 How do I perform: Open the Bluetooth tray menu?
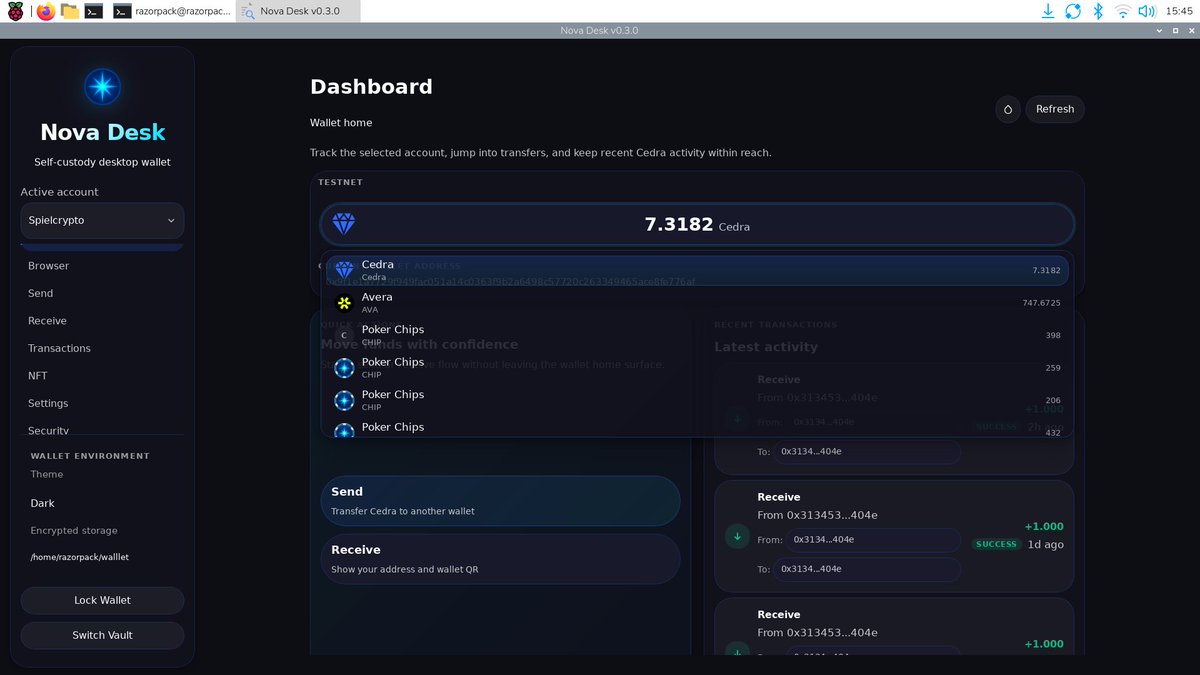(1097, 11)
